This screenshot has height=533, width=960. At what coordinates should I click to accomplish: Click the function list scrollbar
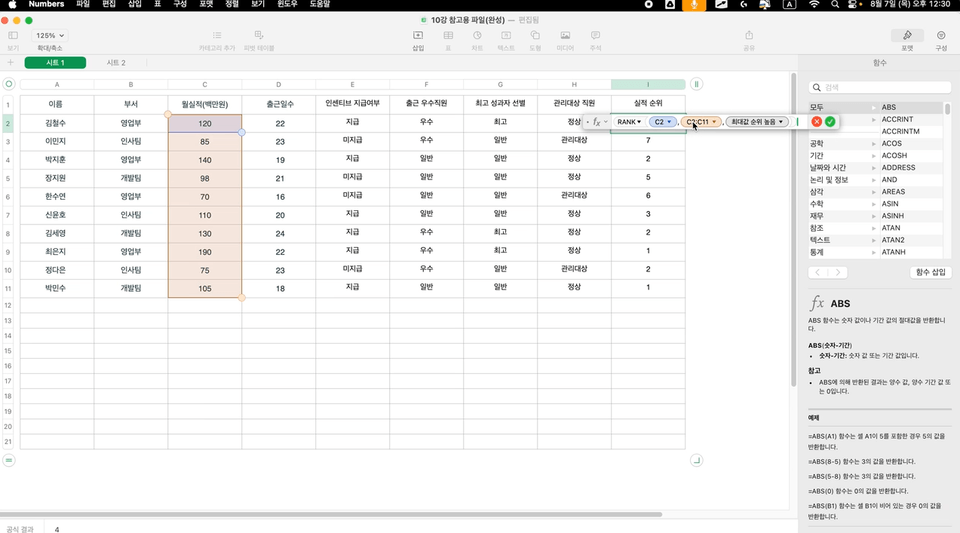pyautogui.click(x=947, y=109)
